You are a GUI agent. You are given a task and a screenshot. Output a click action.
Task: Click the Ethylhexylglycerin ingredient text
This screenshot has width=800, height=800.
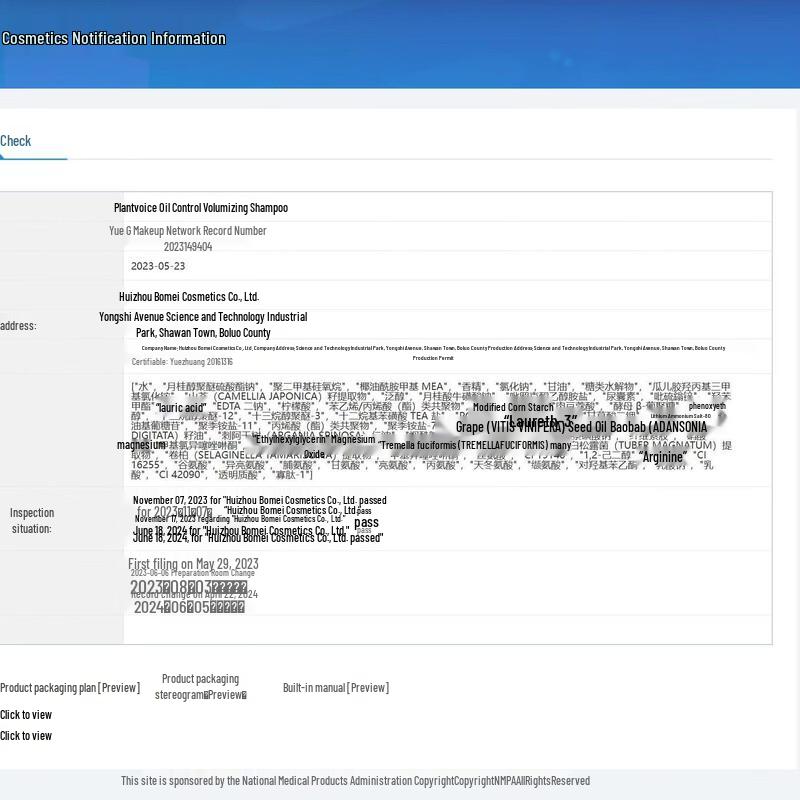point(291,439)
